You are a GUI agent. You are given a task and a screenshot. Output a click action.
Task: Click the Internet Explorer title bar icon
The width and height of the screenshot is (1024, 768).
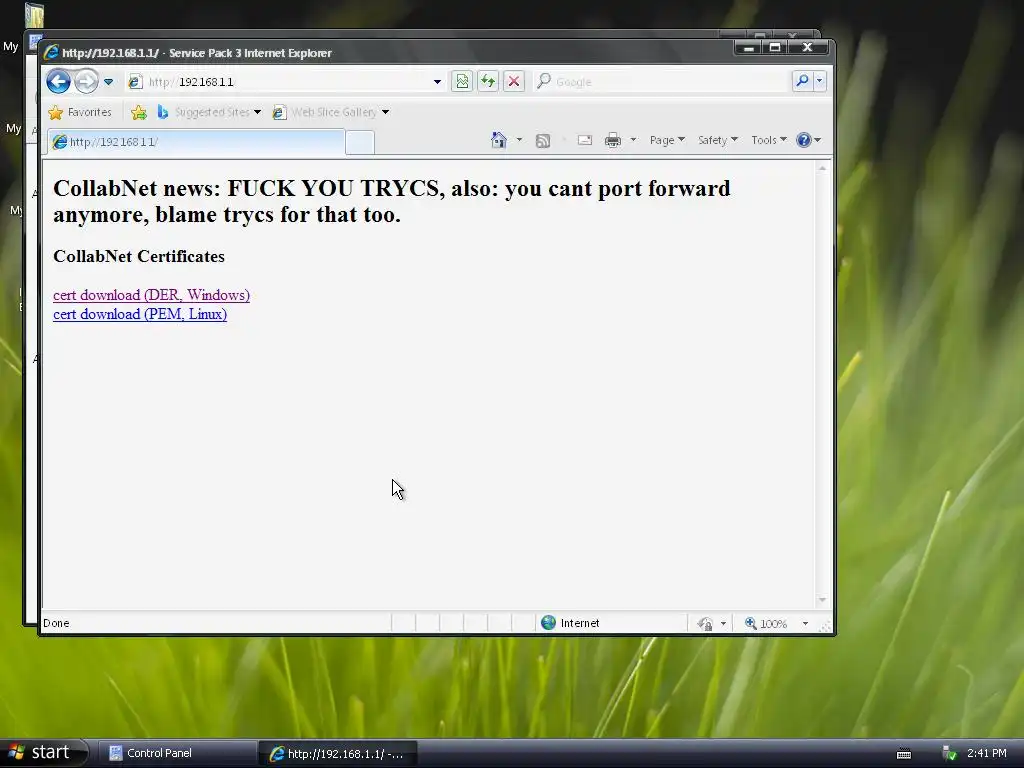[51, 52]
